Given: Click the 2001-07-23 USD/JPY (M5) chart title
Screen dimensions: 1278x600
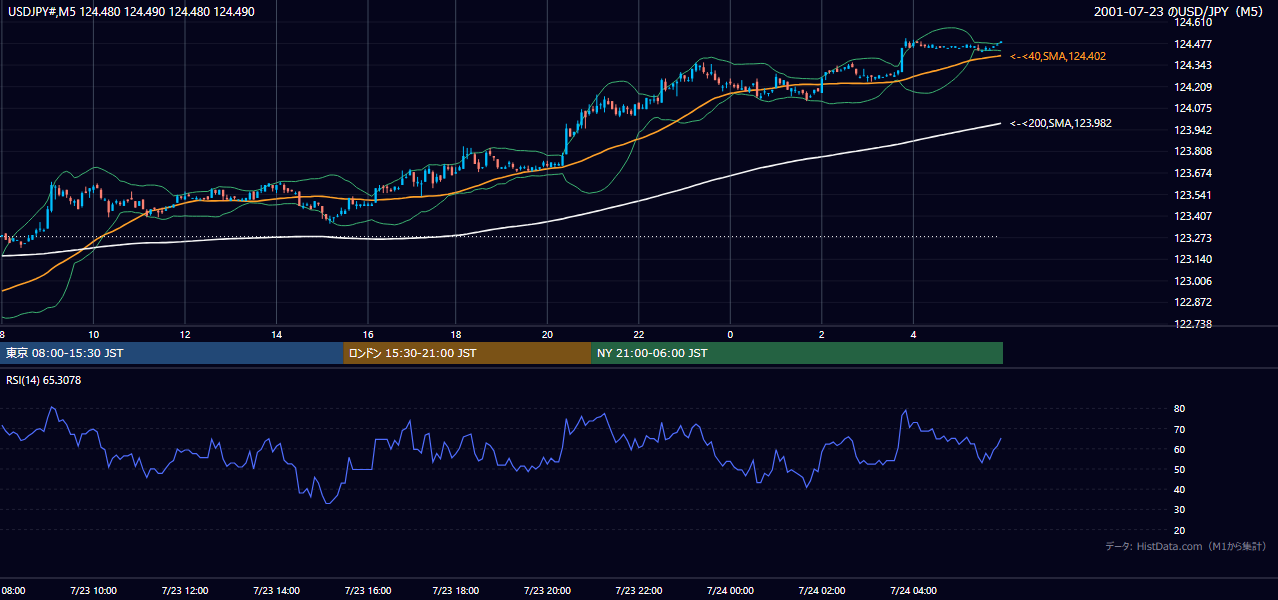Looking at the screenshot, I should 1180,12.
